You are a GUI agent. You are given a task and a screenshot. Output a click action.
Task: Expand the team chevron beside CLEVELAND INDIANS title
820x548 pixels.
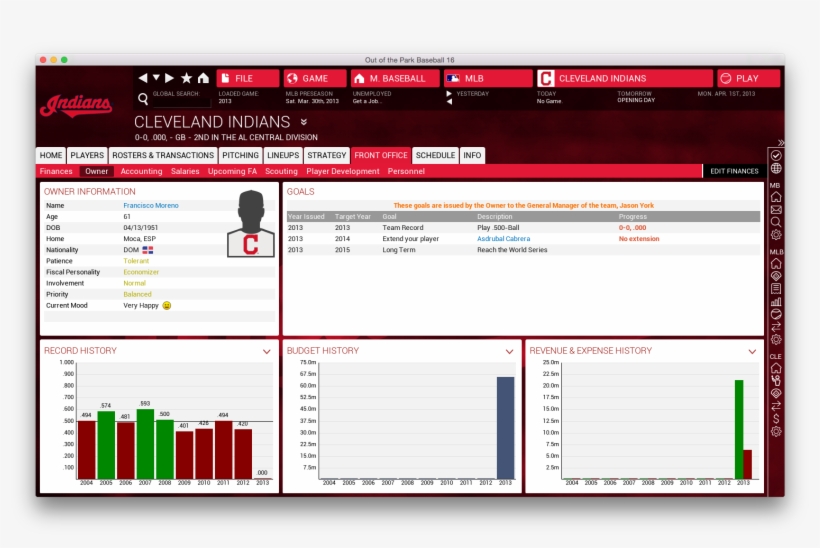click(x=304, y=122)
